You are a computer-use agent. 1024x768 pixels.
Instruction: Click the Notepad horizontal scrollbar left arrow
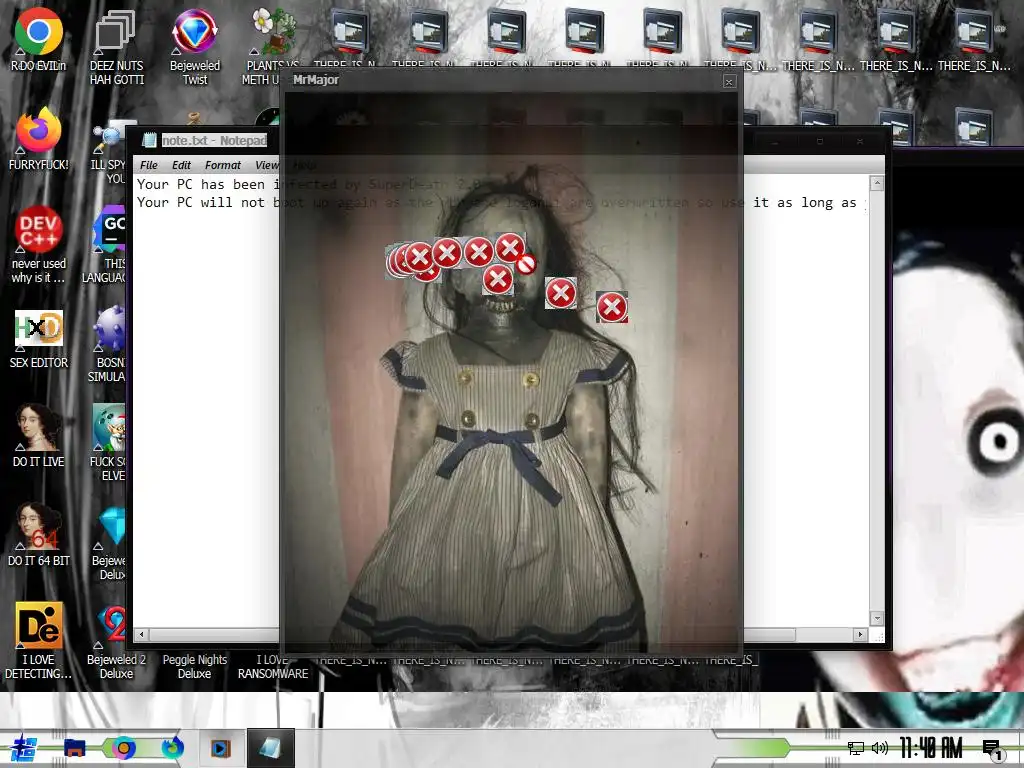pos(142,634)
